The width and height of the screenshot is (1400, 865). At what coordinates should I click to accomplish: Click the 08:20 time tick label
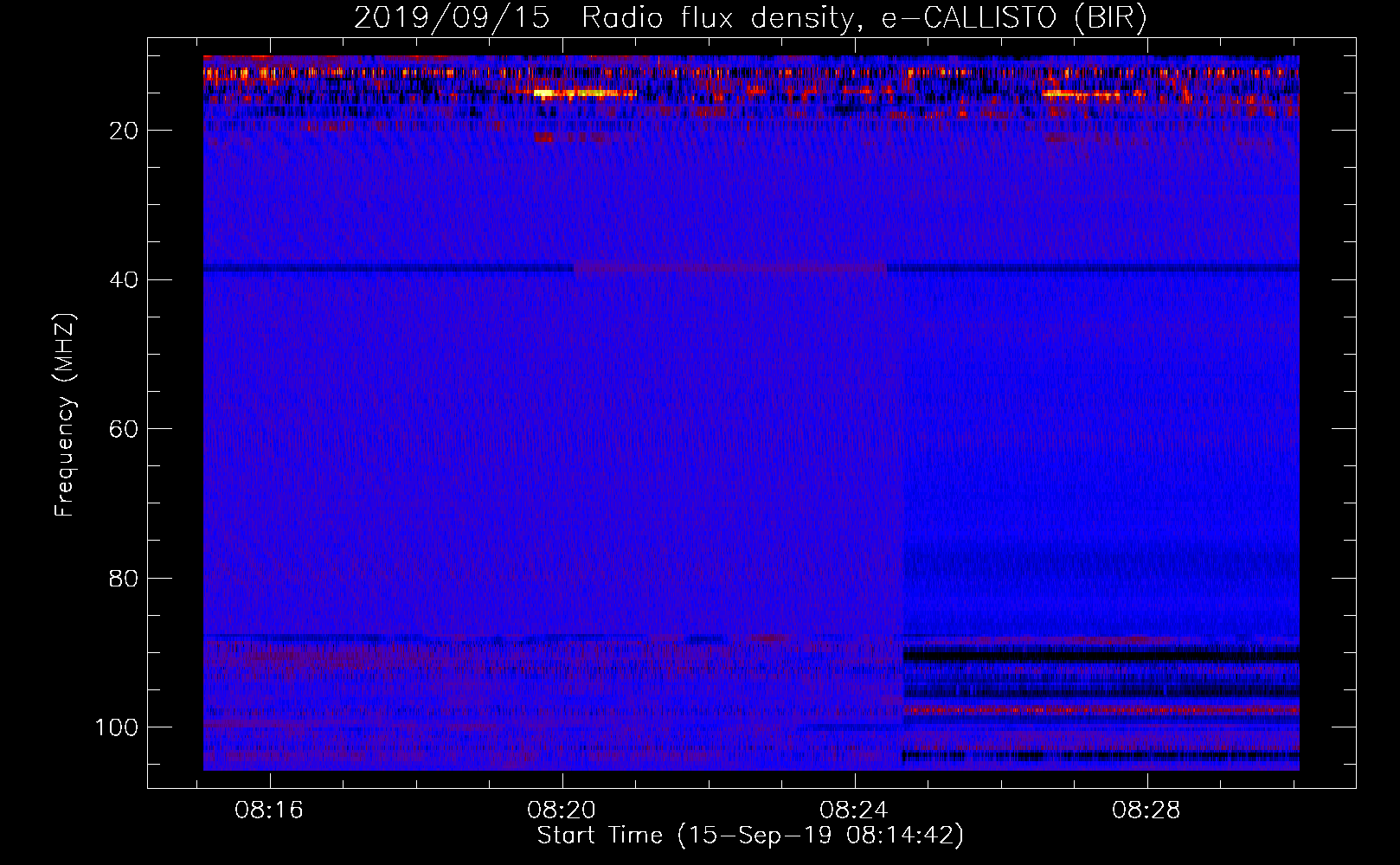click(x=562, y=811)
